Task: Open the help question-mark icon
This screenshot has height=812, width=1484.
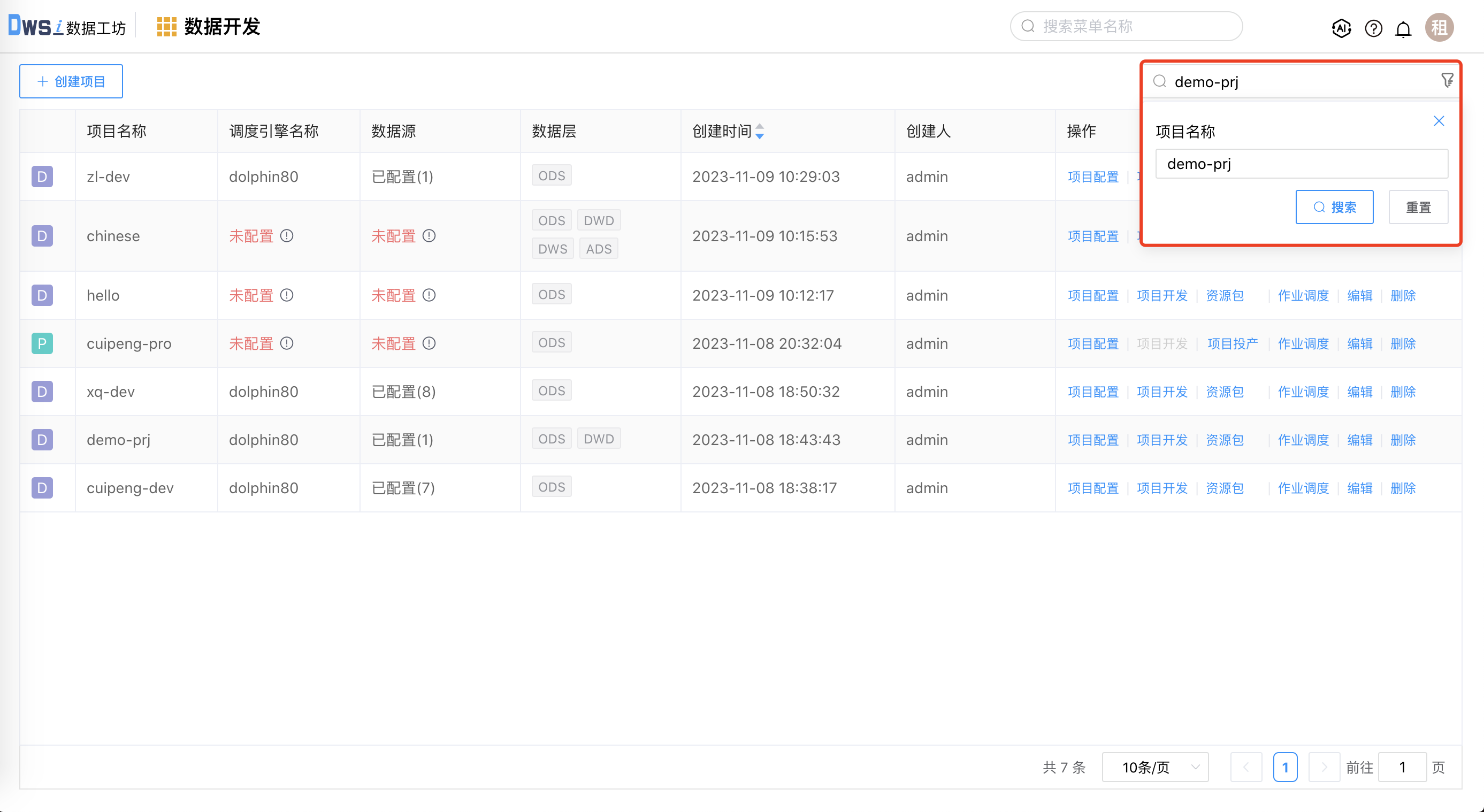Action: click(x=1373, y=28)
